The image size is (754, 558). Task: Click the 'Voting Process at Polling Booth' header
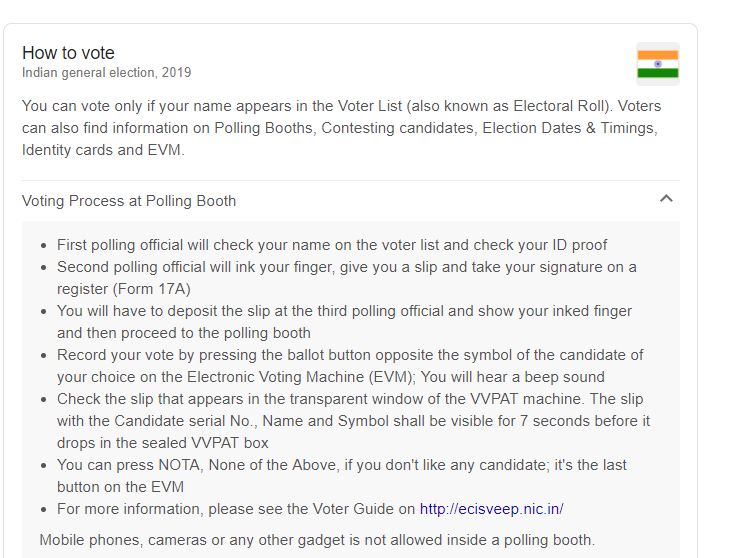click(129, 201)
